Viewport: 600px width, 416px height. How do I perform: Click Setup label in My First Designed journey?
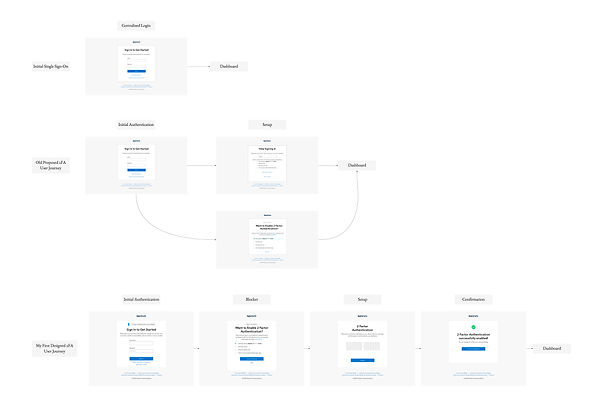362,299
